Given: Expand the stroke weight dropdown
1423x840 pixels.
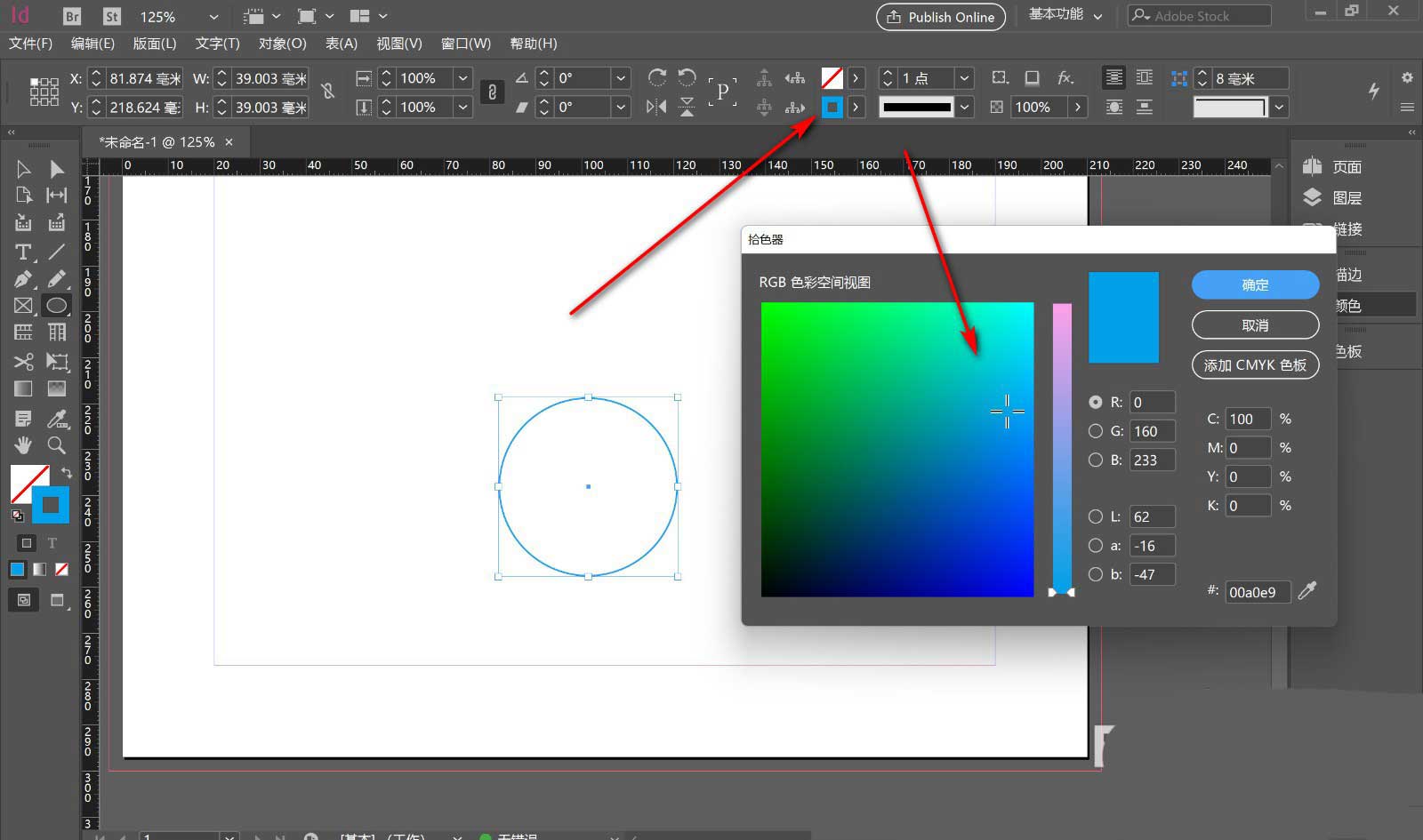Looking at the screenshot, I should pos(964,78).
